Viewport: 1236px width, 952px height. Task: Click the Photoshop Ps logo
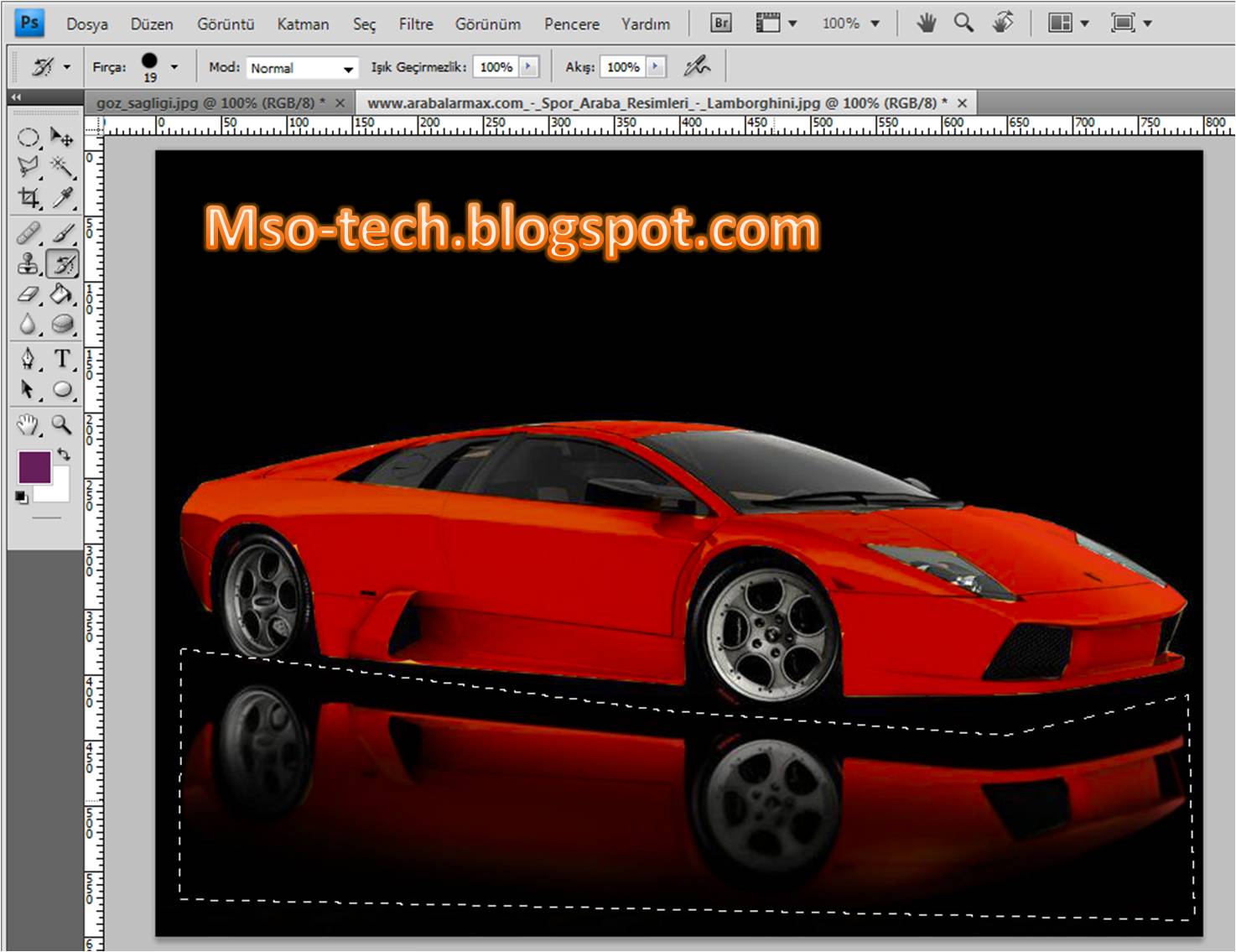pos(30,23)
